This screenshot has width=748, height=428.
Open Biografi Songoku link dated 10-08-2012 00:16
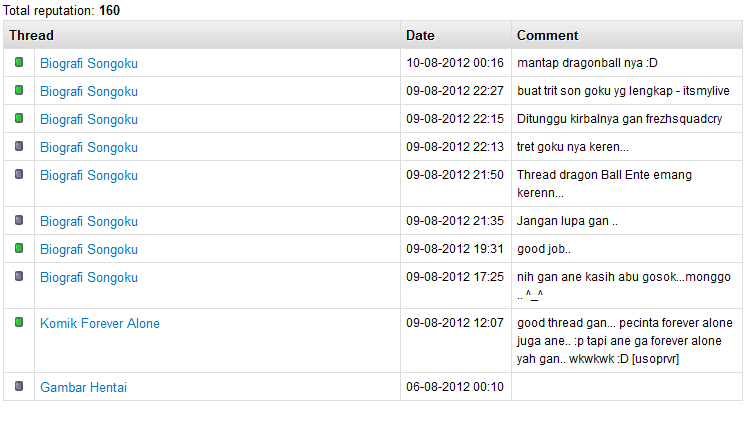pyautogui.click(x=89, y=63)
